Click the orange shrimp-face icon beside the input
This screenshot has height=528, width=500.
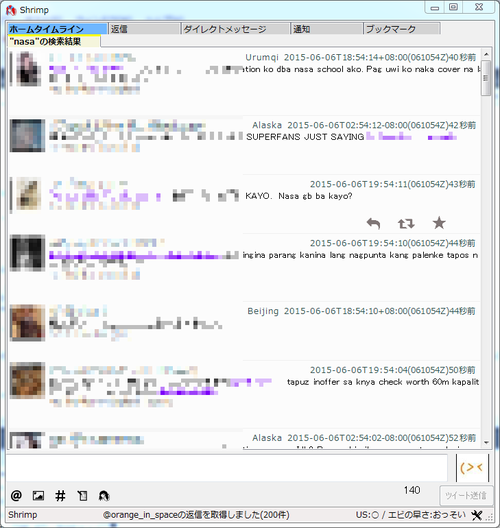472,467
